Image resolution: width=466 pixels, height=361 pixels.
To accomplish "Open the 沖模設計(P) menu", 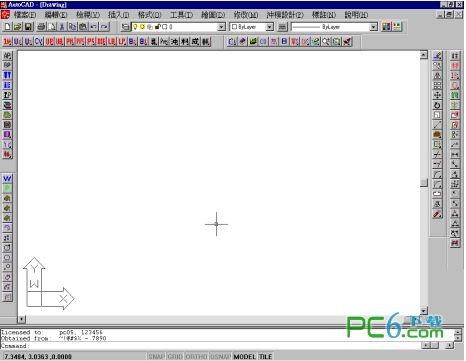I will [285, 15].
